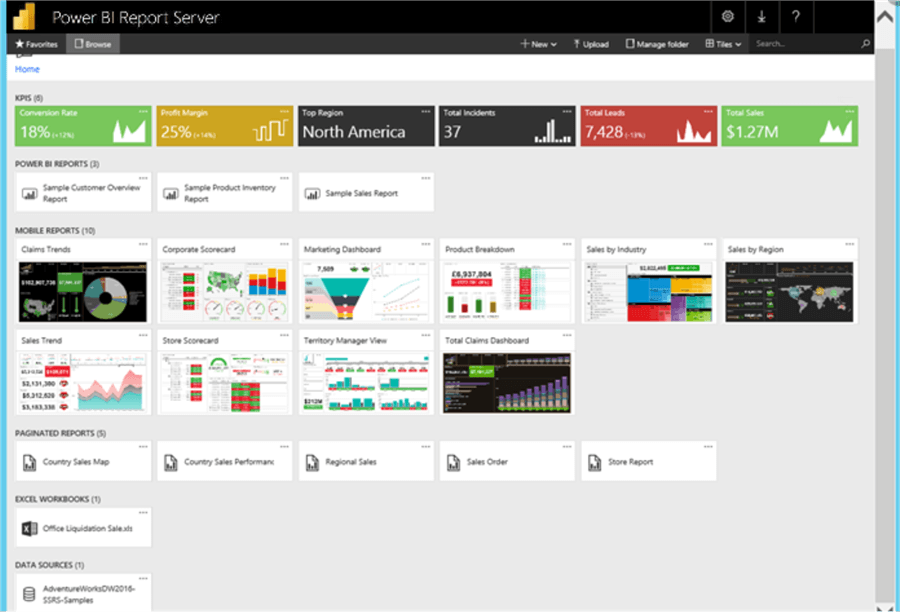This screenshot has width=900, height=612.
Task: Expand the Tiles view dropdown
Action: [x=723, y=44]
